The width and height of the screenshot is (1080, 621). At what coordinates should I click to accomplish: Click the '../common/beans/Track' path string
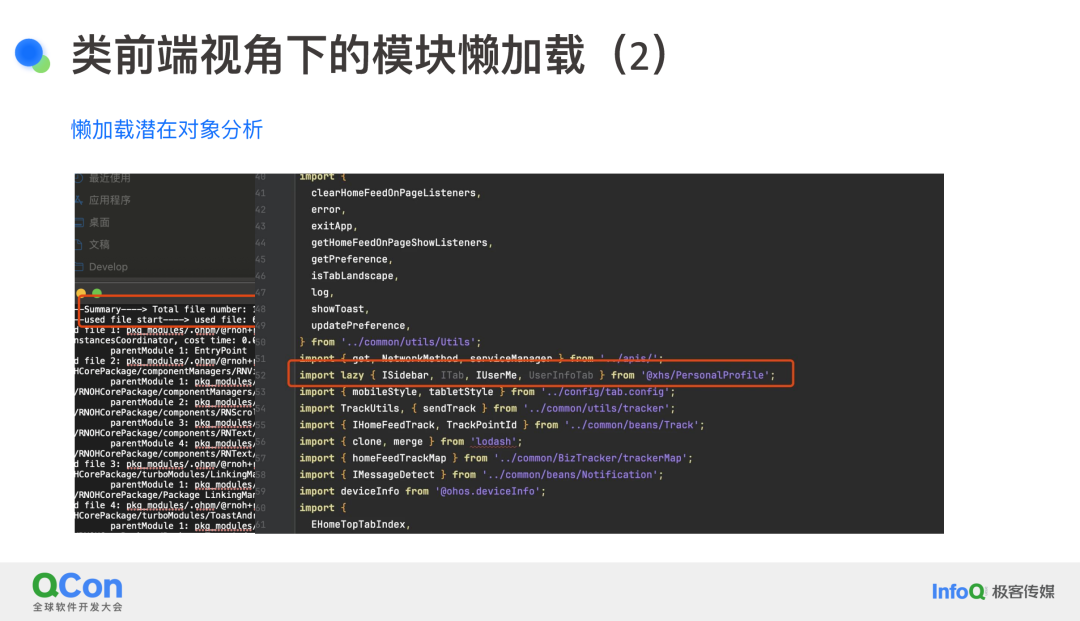[x=631, y=425]
